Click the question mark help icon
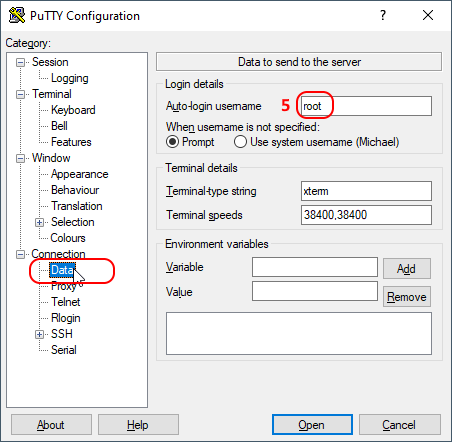The width and height of the screenshot is (452, 442). (383, 15)
